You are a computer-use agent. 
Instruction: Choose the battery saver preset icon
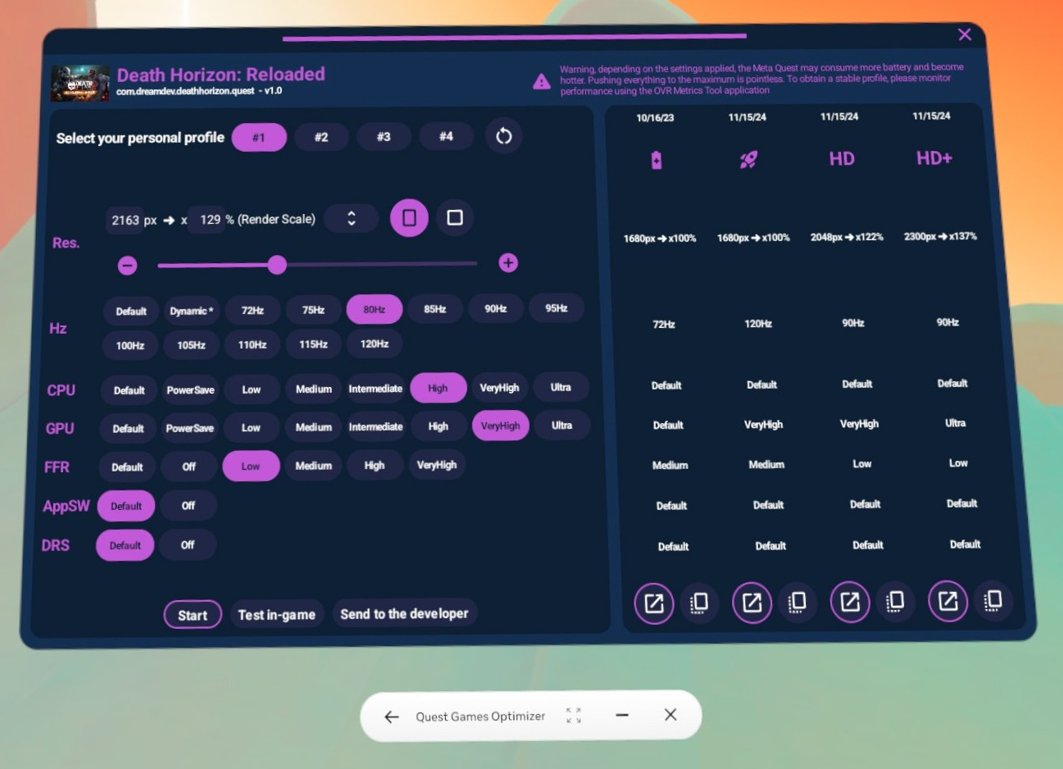(656, 161)
